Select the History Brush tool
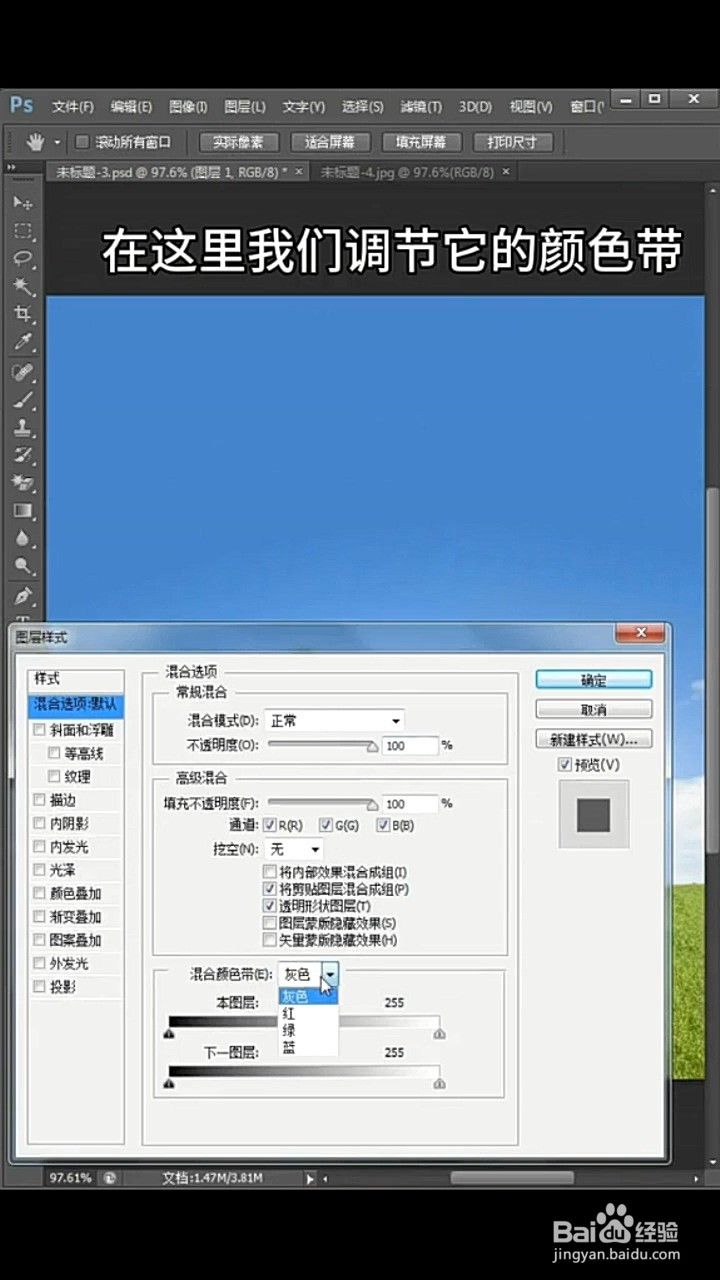 tap(22, 455)
